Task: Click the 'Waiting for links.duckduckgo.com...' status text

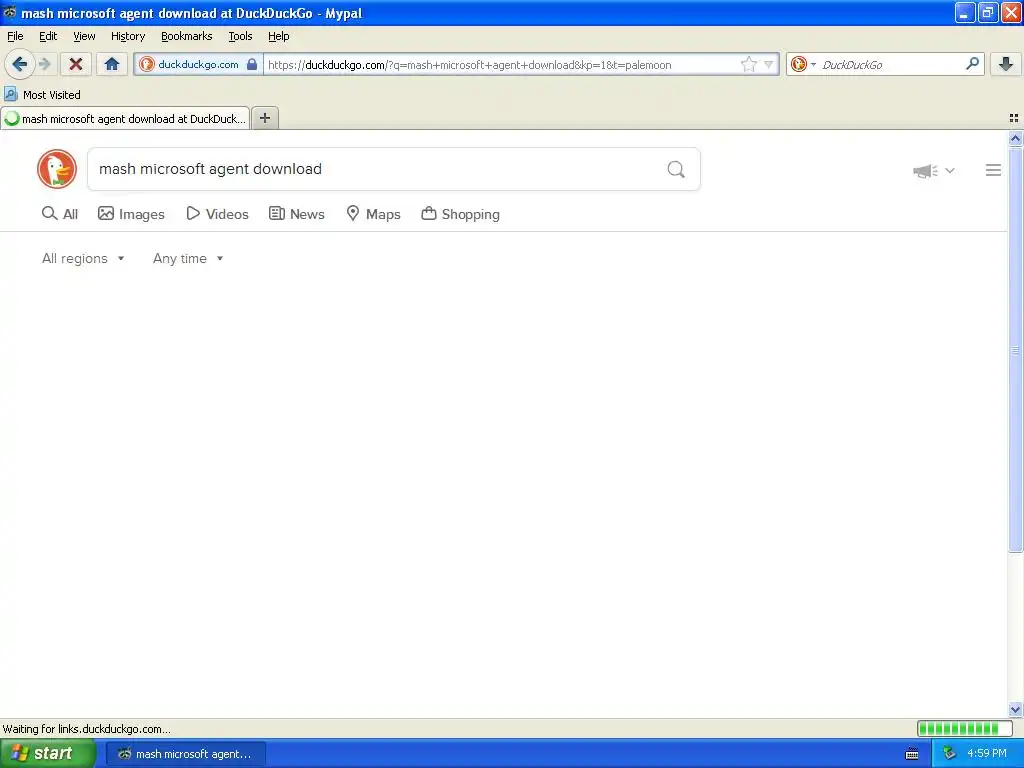Action: pyautogui.click(x=87, y=729)
